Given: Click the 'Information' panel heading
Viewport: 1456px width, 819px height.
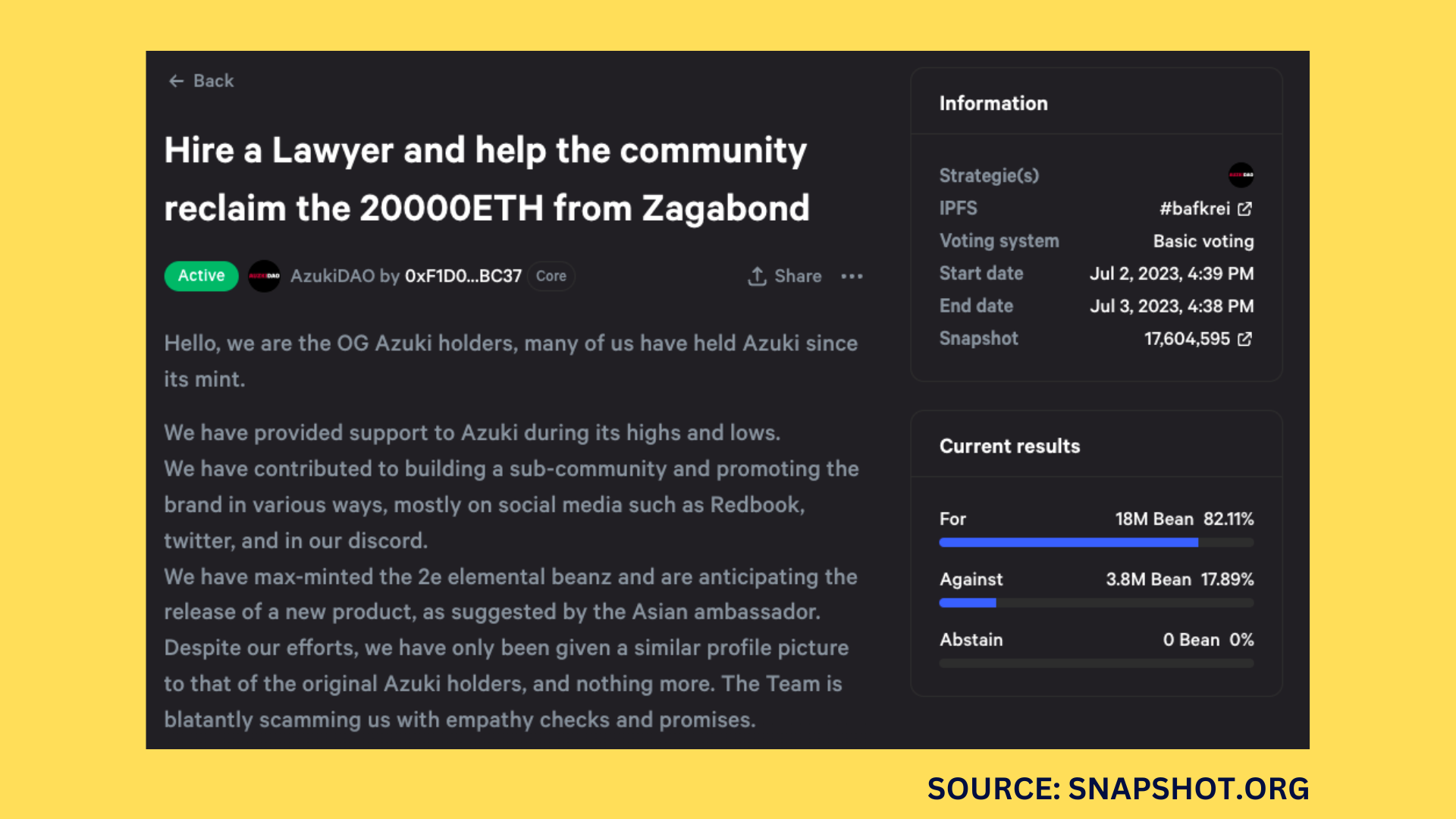Looking at the screenshot, I should (x=993, y=103).
